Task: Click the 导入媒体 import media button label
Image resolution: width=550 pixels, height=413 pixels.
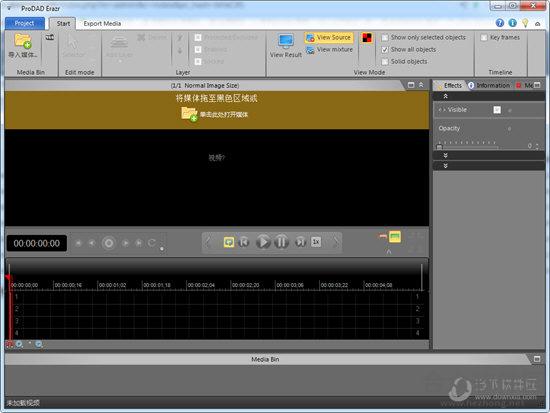Action: pos(23,55)
